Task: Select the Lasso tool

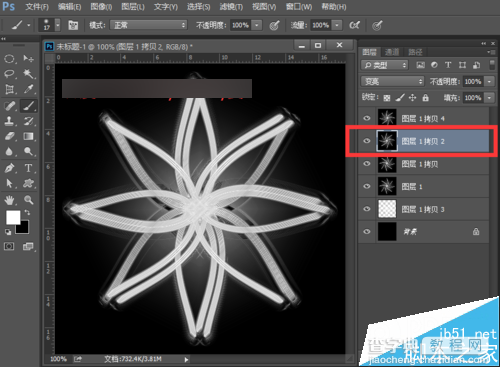Action: pos(9,74)
